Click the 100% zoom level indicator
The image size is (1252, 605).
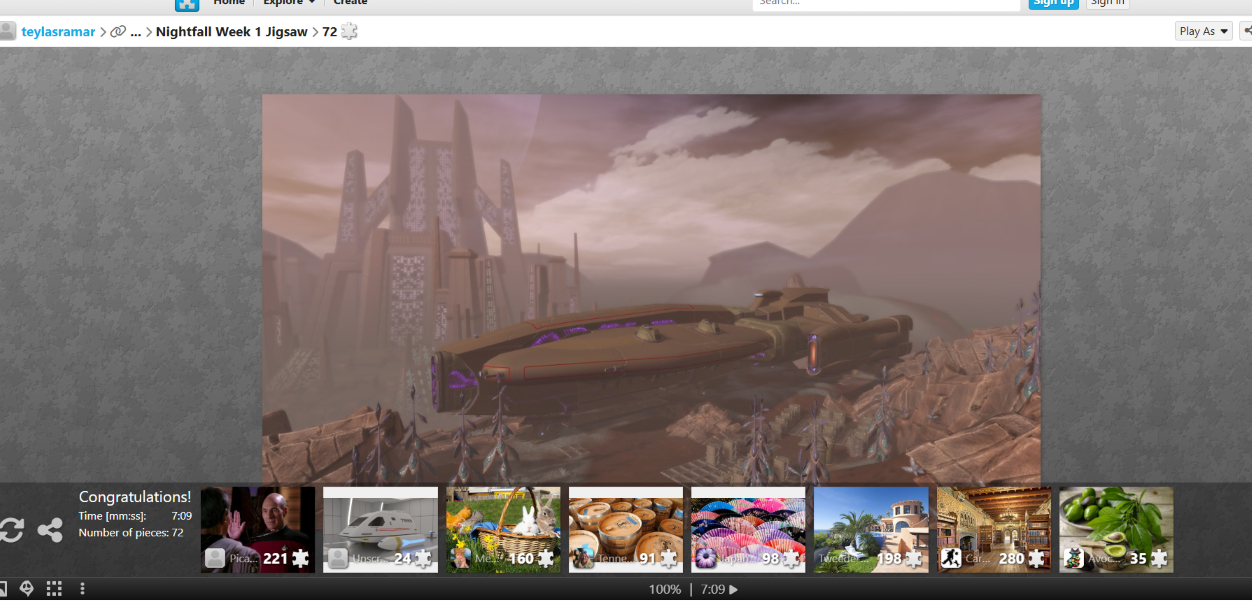pos(665,589)
